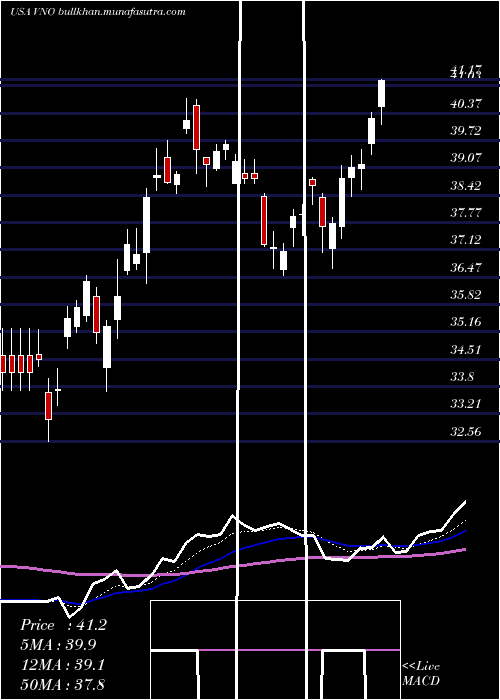
Task: Click the price label 39.07
Action: [466, 158]
